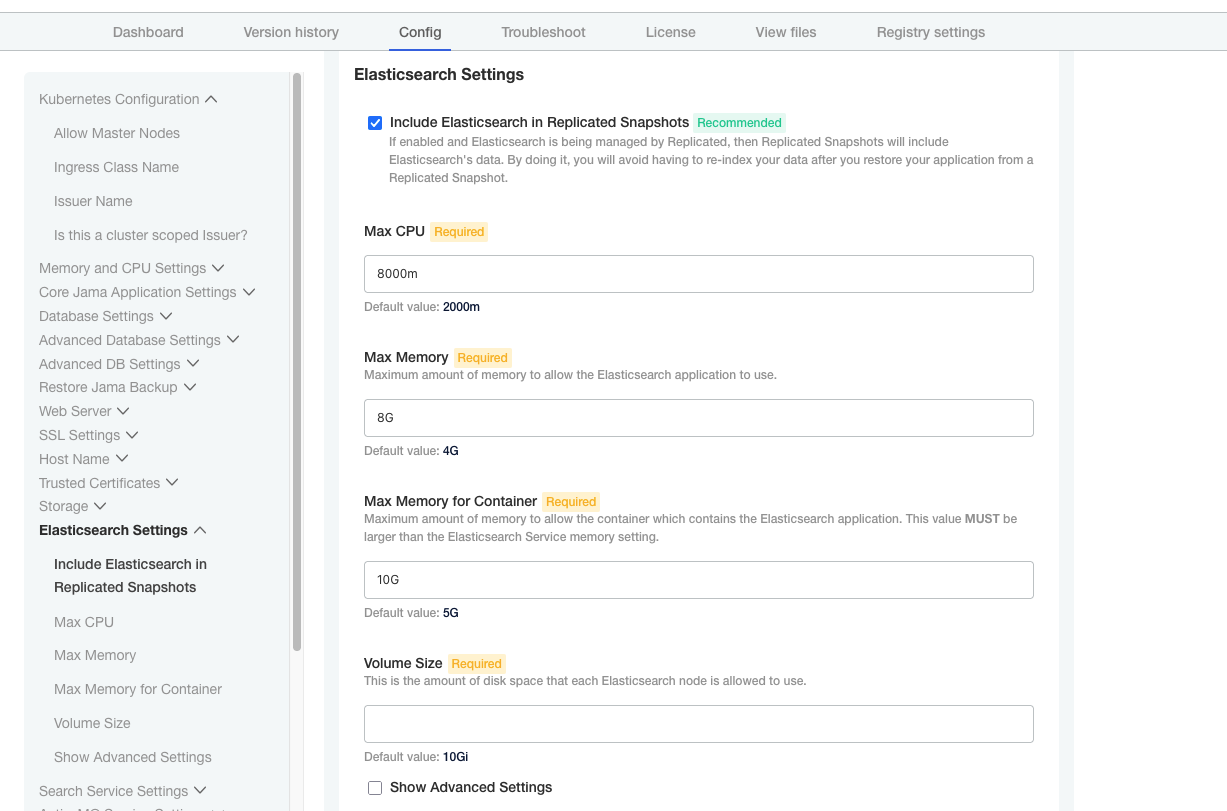The image size is (1227, 811).
Task: Focus the Max Memory input field
Action: pyautogui.click(x=698, y=418)
